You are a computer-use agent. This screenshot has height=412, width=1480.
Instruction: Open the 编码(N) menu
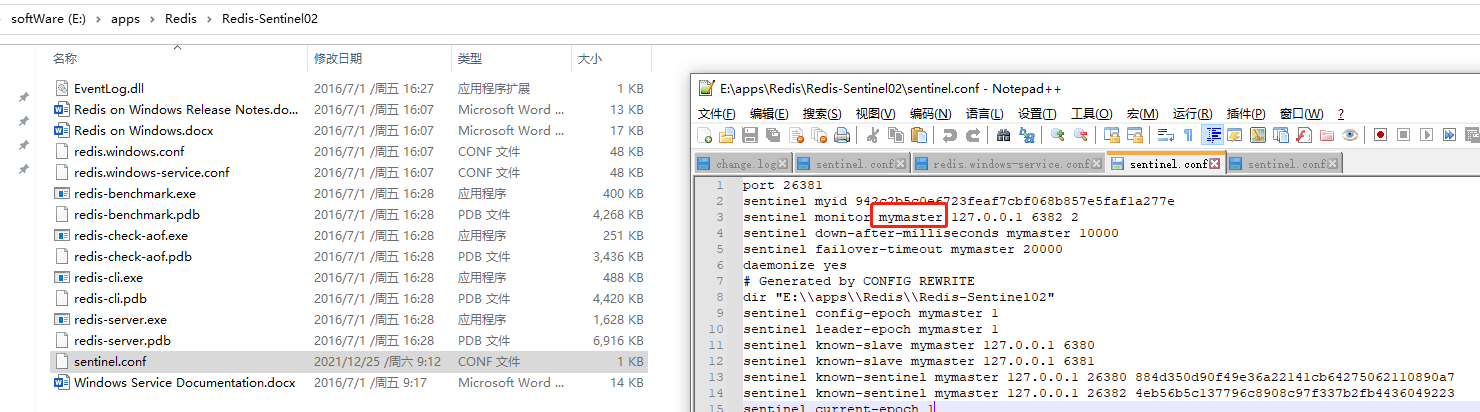(x=930, y=114)
